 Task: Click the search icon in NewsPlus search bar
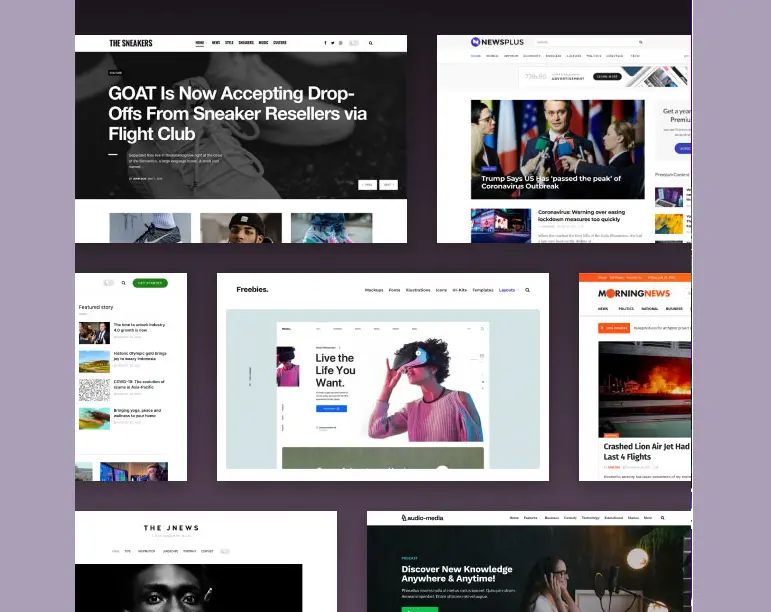tap(641, 43)
